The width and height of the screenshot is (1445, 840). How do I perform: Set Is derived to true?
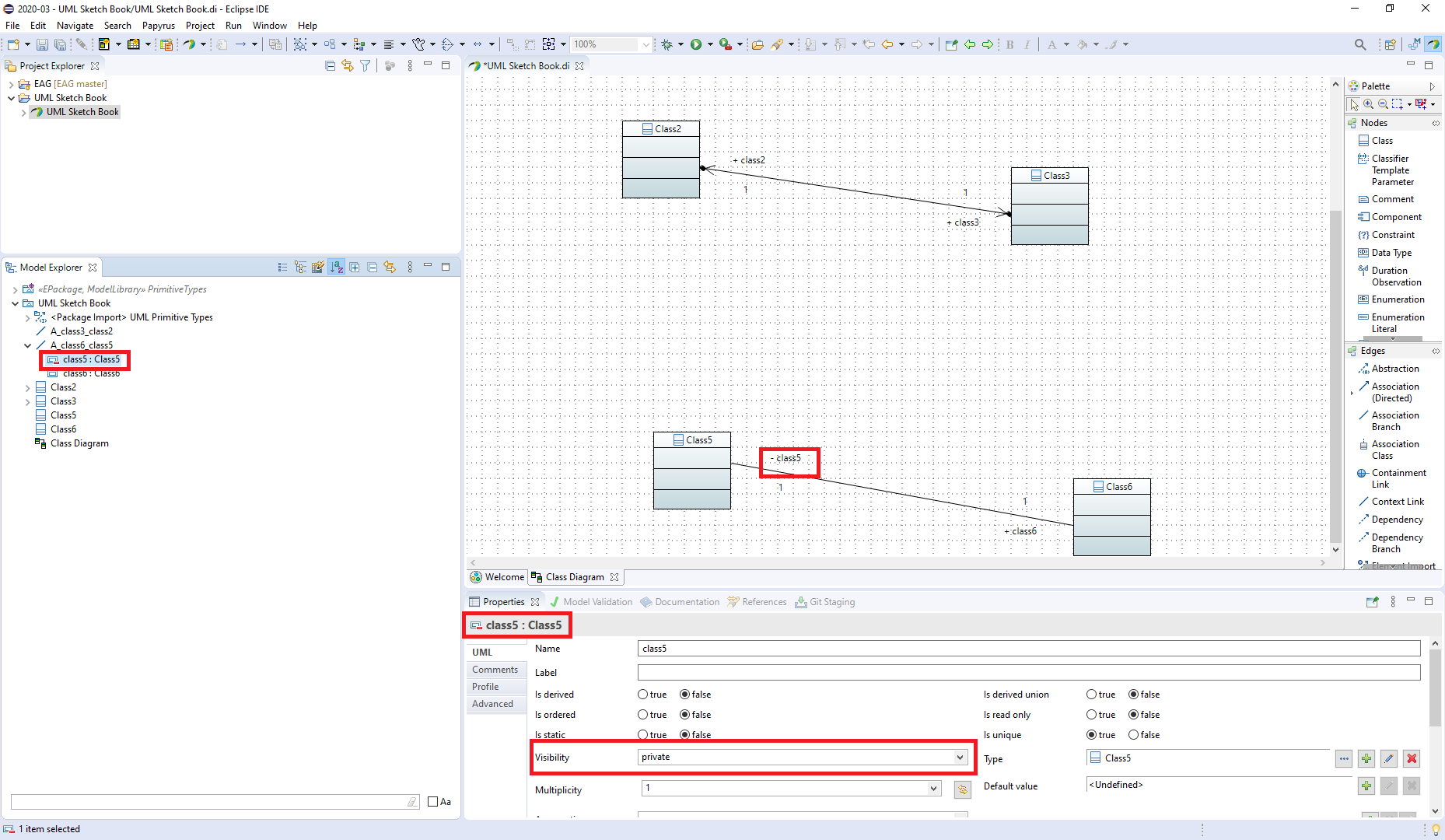pyautogui.click(x=643, y=695)
